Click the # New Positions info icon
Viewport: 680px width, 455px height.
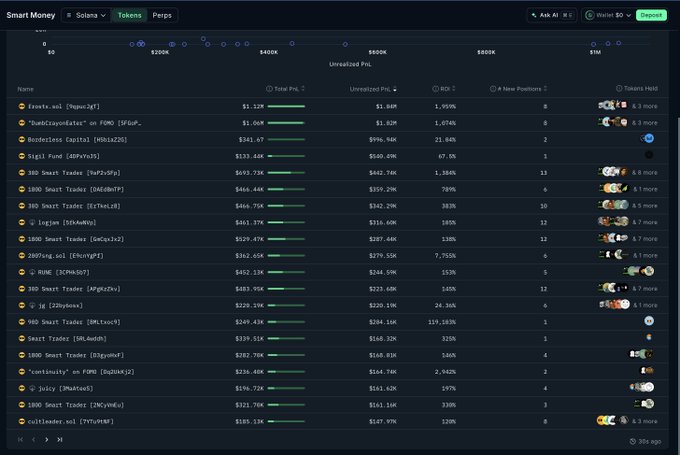pos(493,88)
